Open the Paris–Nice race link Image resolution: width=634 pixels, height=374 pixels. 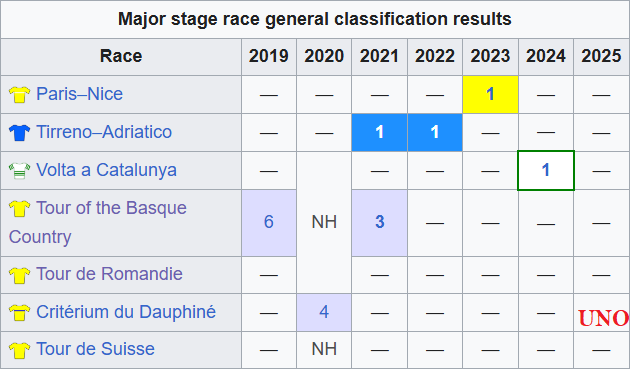tap(80, 94)
